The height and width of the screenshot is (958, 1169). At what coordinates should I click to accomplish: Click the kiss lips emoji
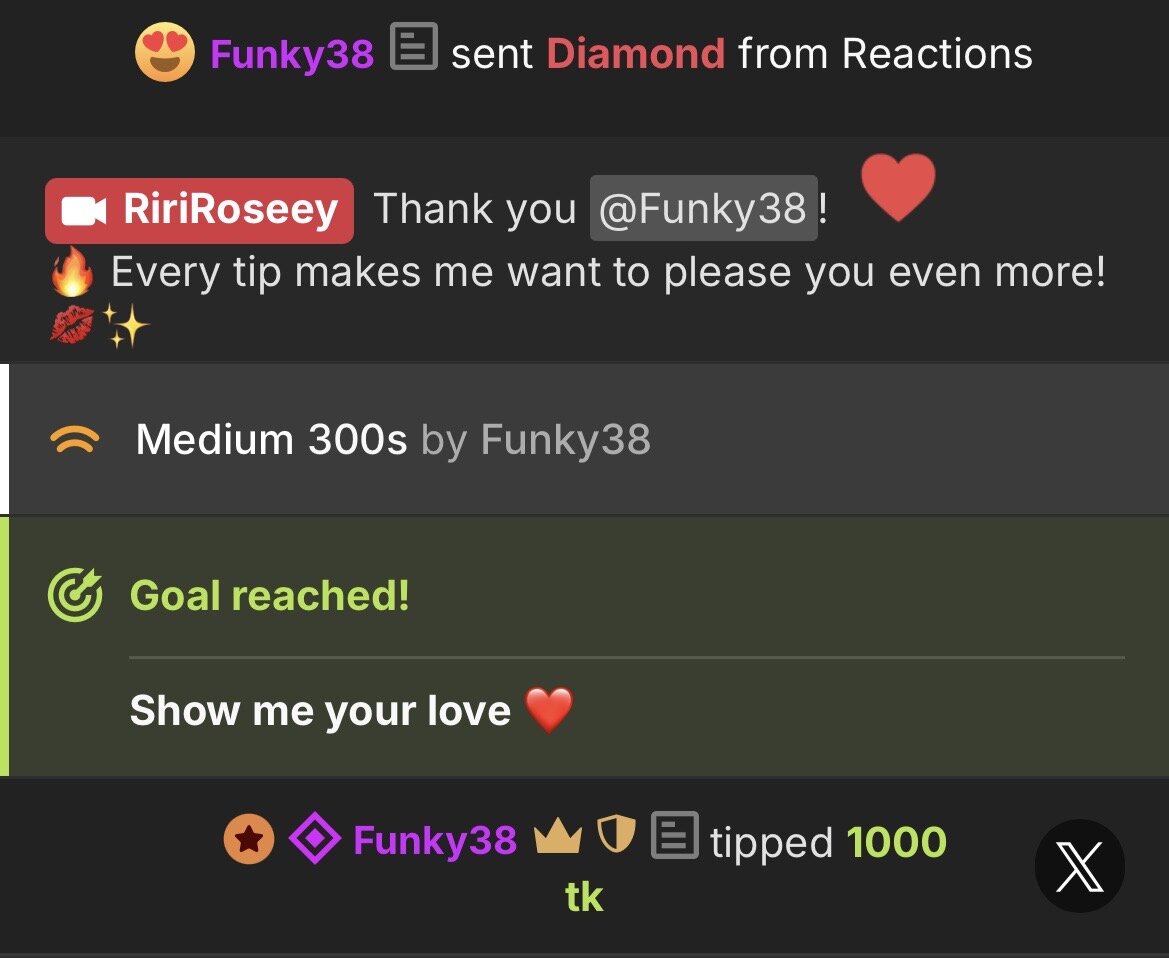(x=72, y=325)
